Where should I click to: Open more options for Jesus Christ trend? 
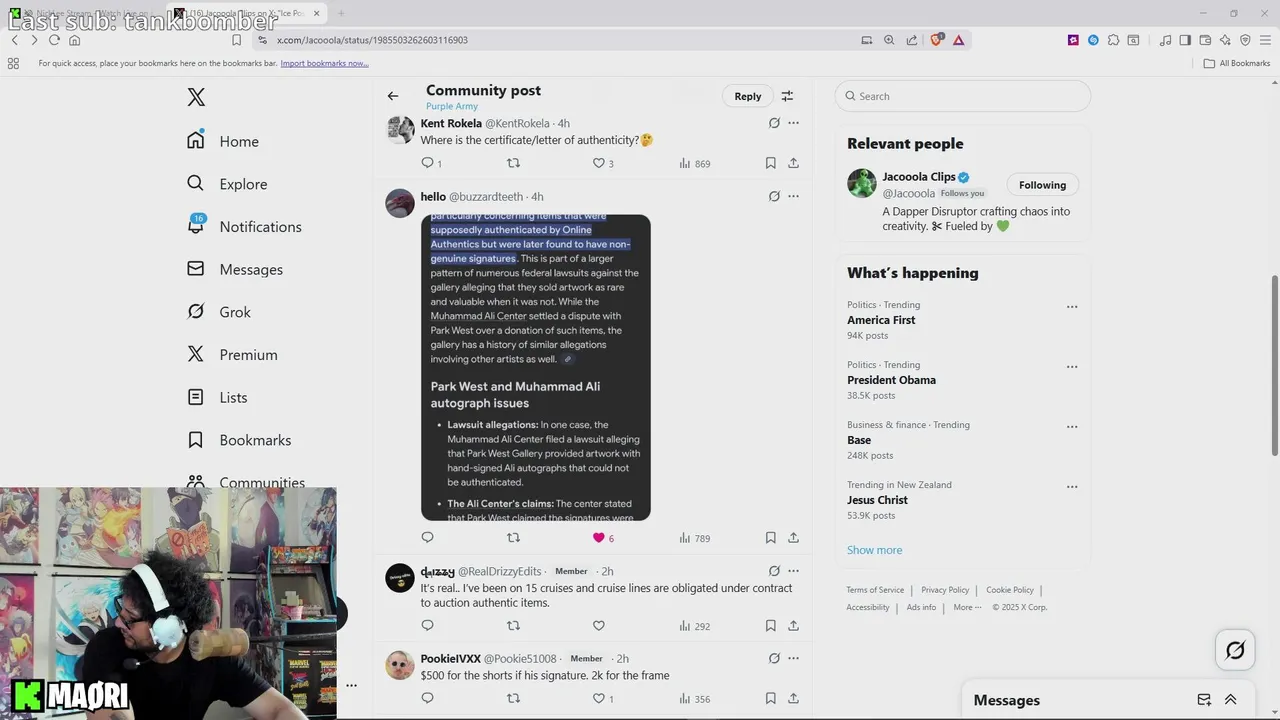pyautogui.click(x=1072, y=487)
